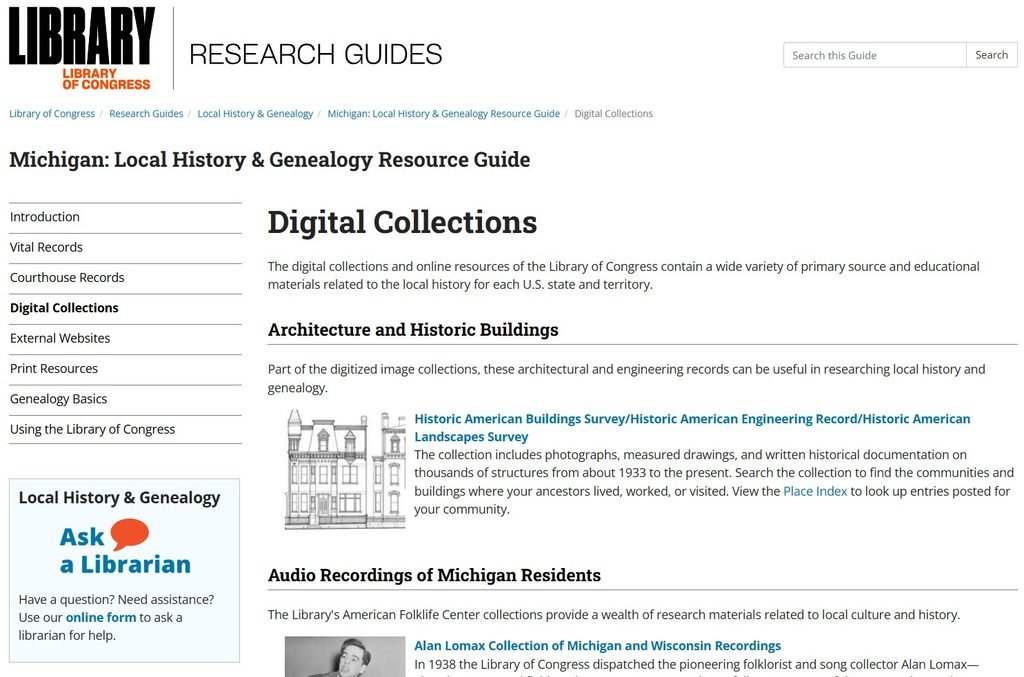Go to the Print Resources page
Viewport: 1024px width, 677px height.
(125, 369)
